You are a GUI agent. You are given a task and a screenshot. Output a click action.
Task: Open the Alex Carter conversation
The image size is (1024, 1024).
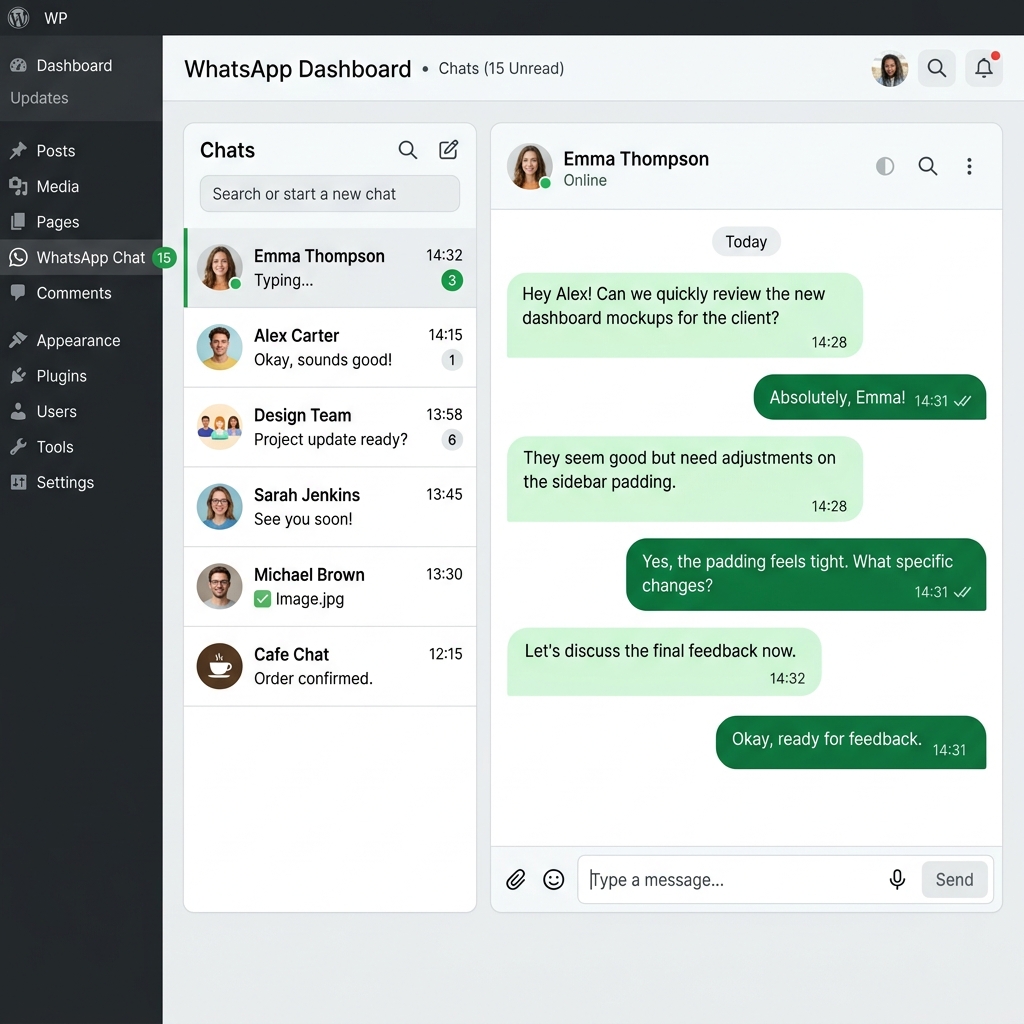point(330,347)
